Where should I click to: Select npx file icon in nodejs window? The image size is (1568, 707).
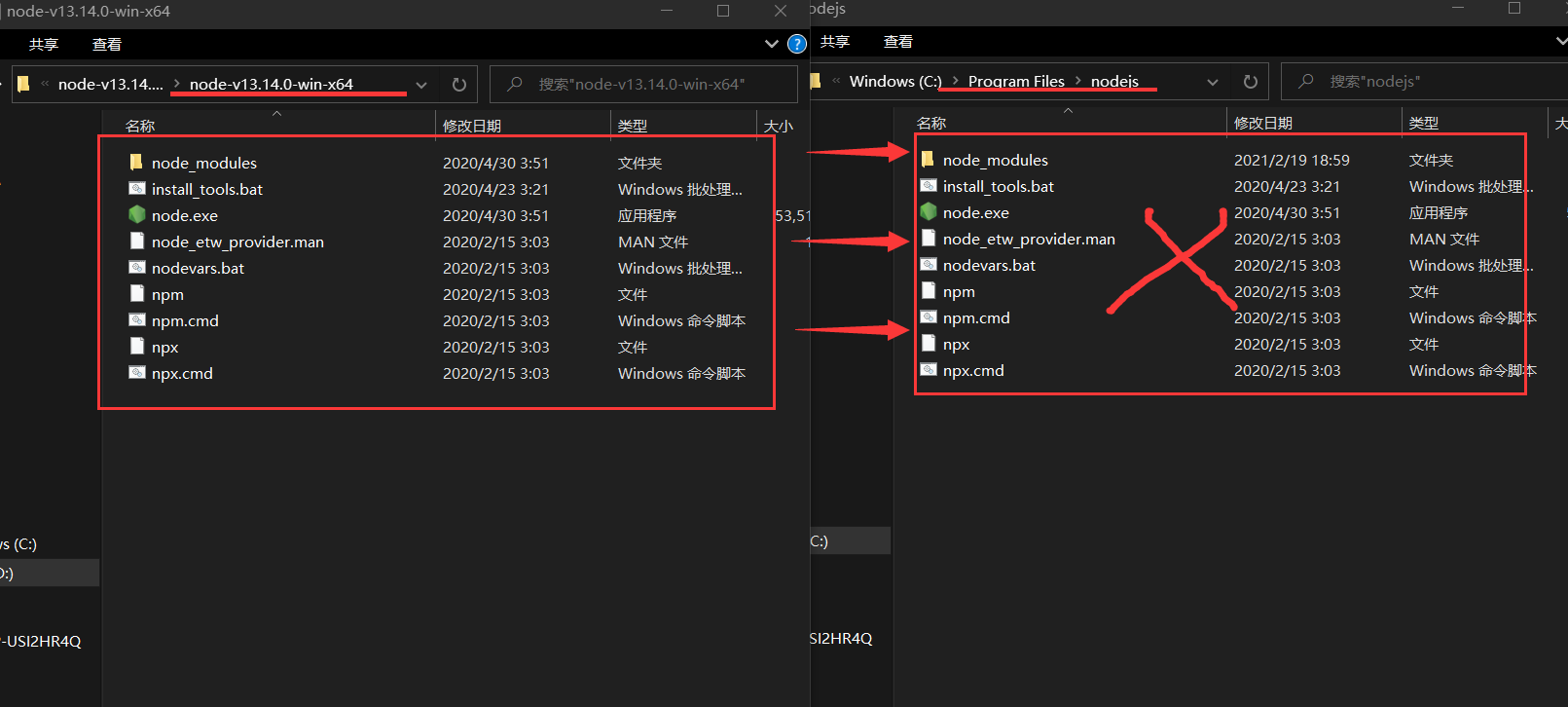[928, 344]
